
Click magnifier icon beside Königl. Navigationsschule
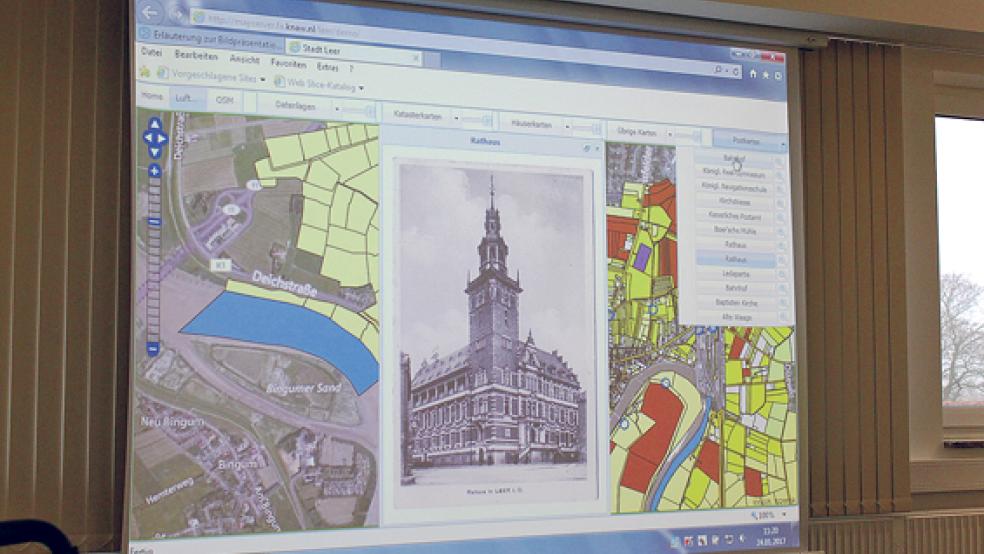(x=780, y=189)
